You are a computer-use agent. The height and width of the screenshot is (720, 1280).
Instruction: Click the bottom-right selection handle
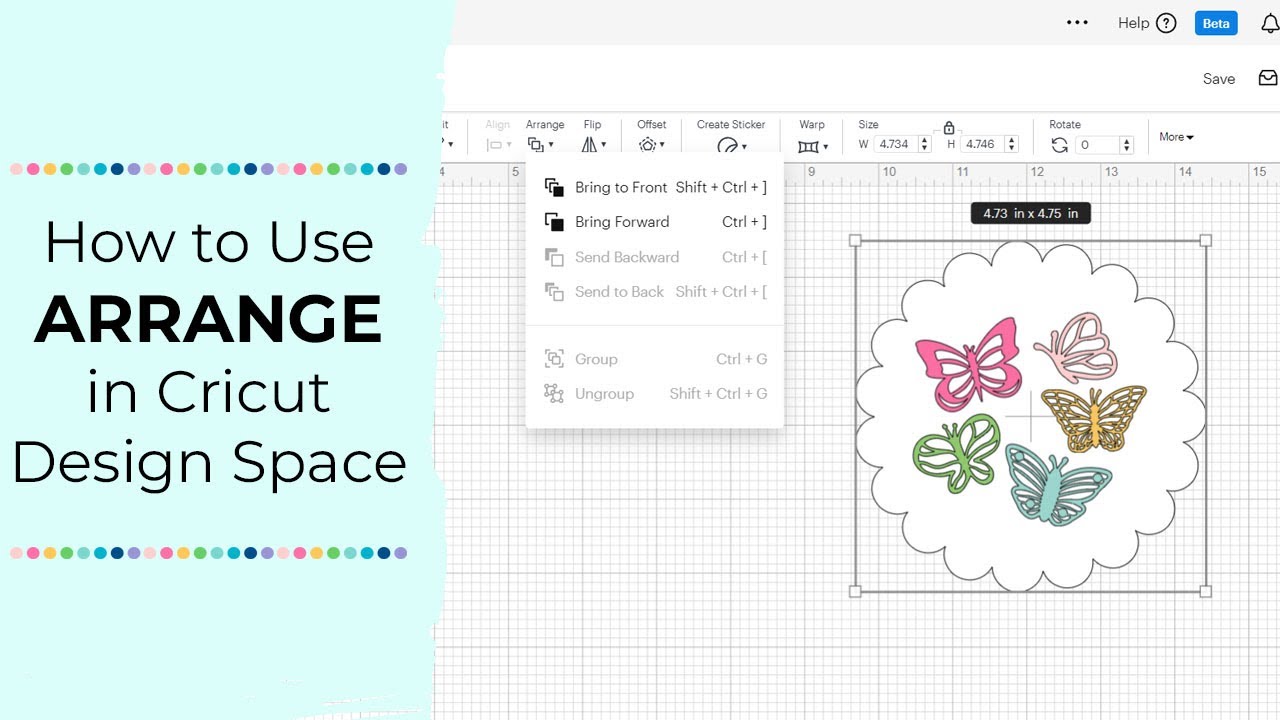coord(1205,591)
